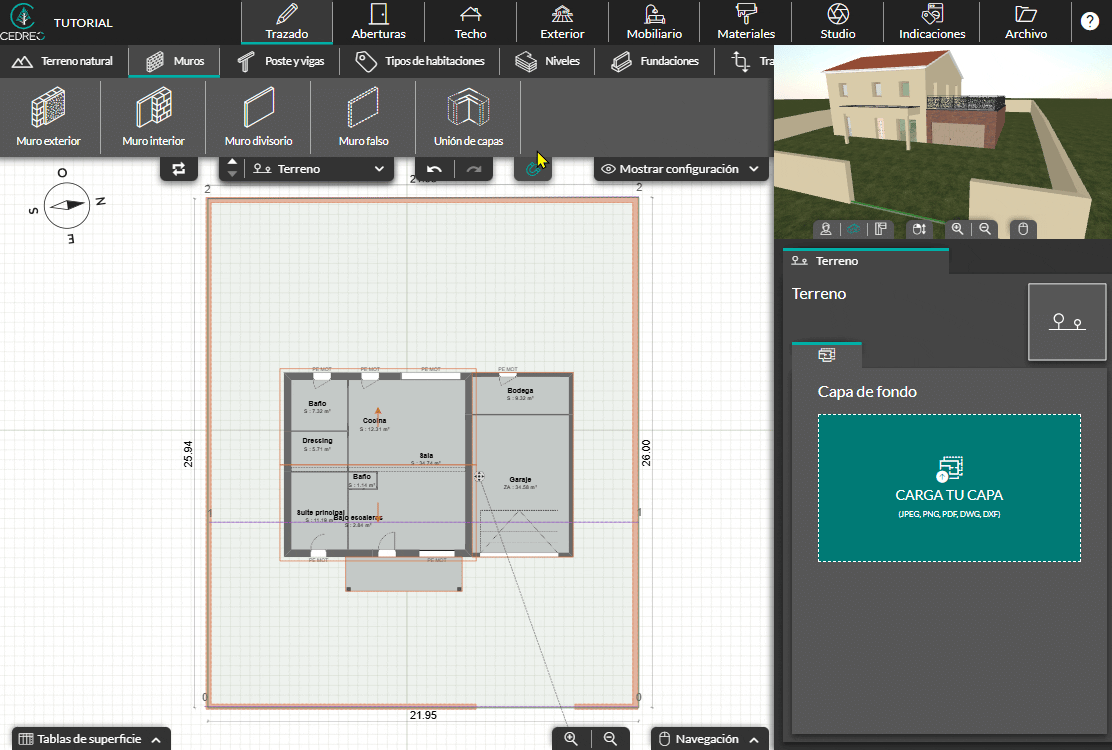This screenshot has height=750, width=1112.
Task: Zoom in on the 3D preview
Action: [x=957, y=229]
